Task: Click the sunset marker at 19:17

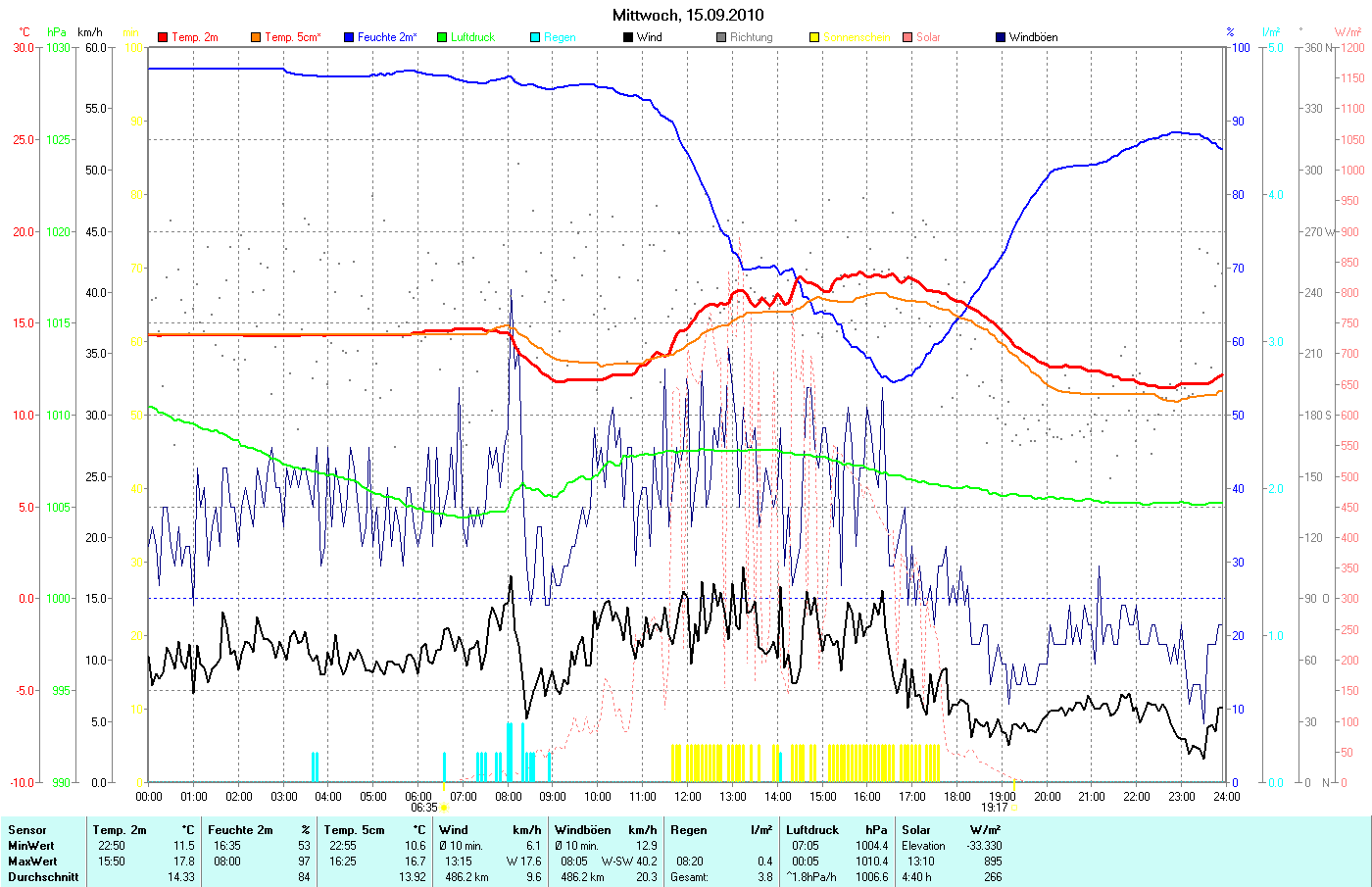Action: 1013,808
